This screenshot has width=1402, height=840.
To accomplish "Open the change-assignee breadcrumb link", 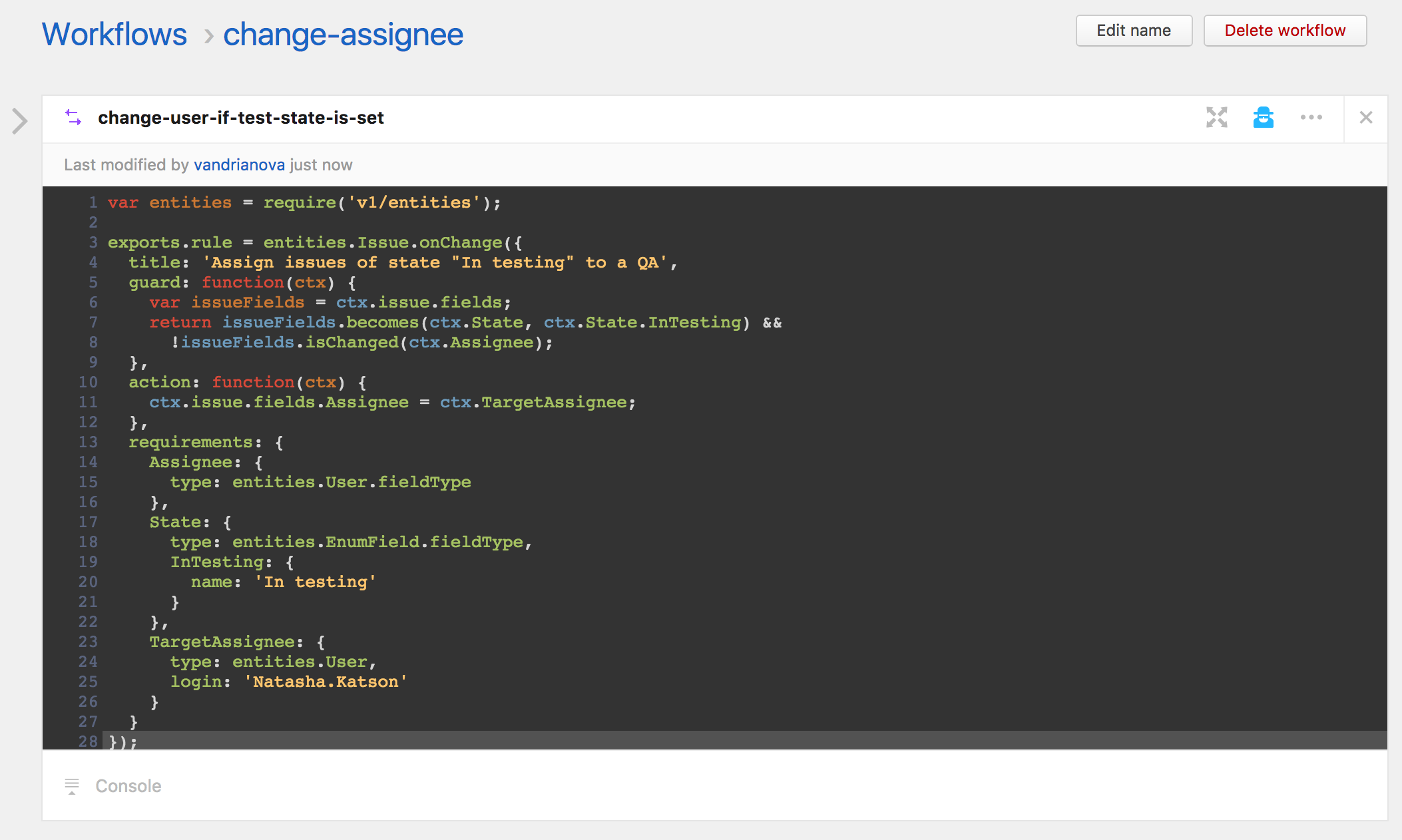I will (x=343, y=34).
